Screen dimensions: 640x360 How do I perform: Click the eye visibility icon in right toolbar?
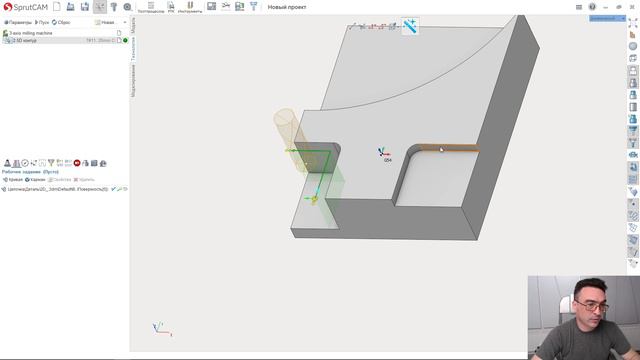click(x=633, y=155)
